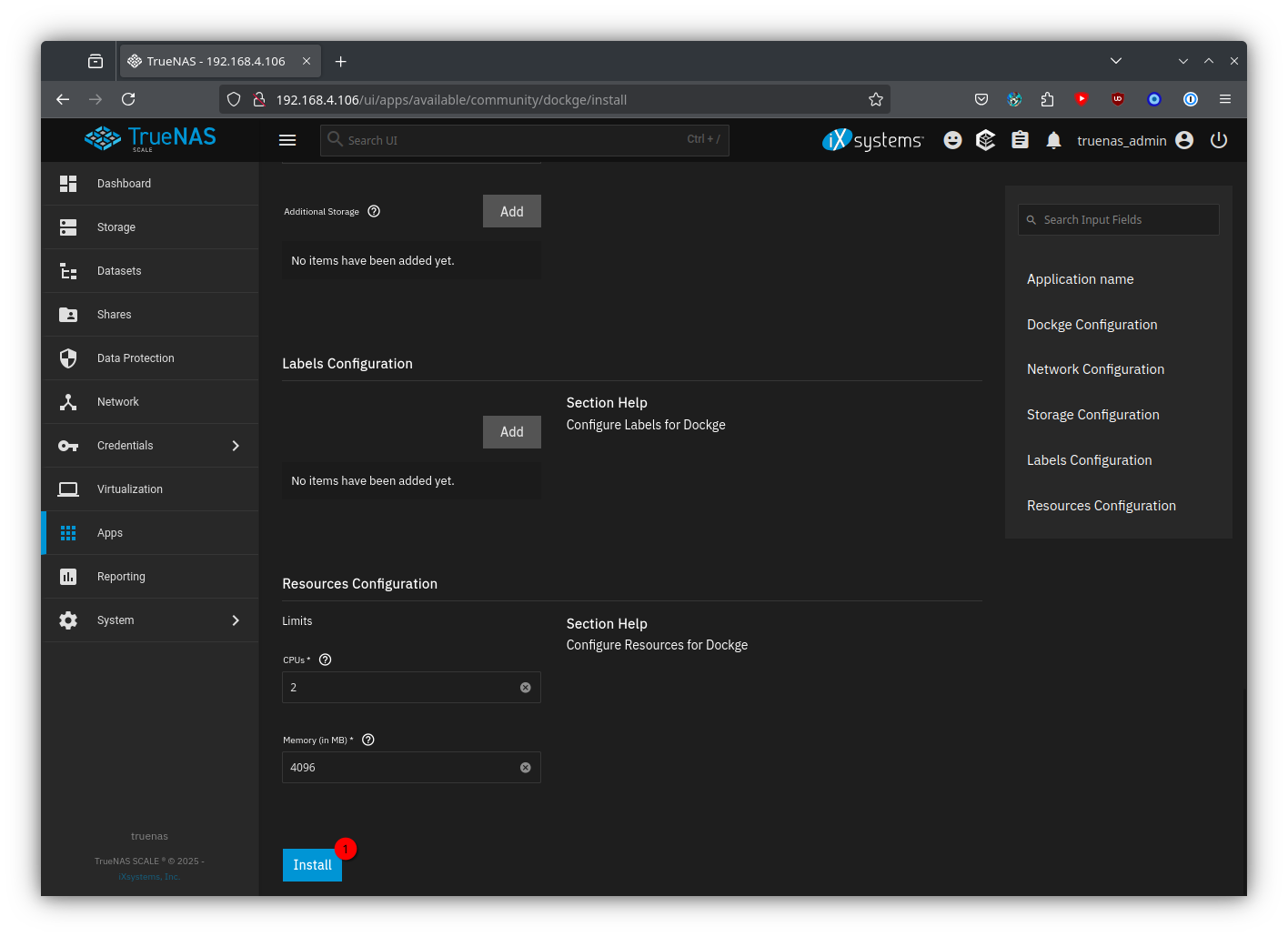The height and width of the screenshot is (937, 1288).
Task: Show help tooltip for CPUs field
Action: pos(326,660)
